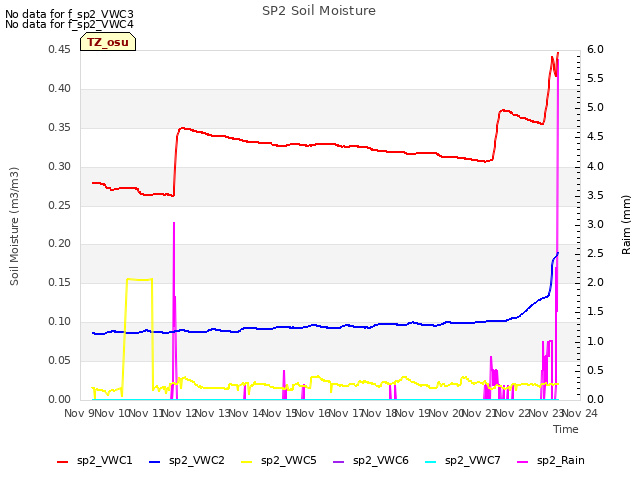Click the 0.30 left axis tick label
The height and width of the screenshot is (480, 640).
[x=60, y=167]
